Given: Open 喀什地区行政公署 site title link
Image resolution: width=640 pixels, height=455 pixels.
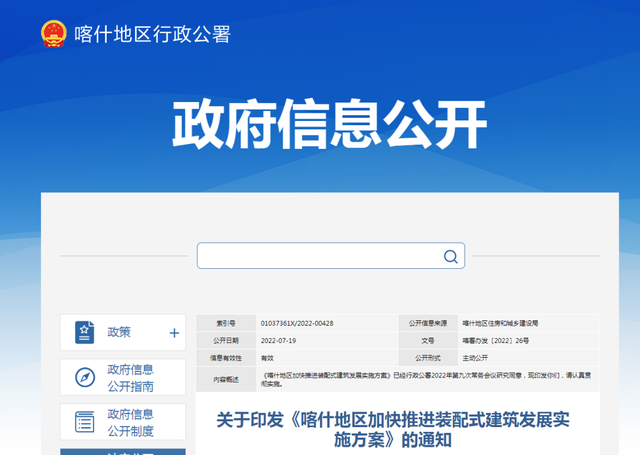Looking at the screenshot, I should tap(152, 34).
